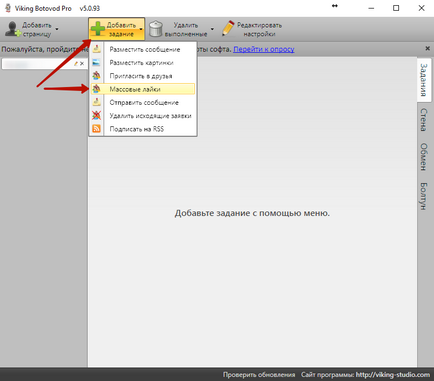Open Удалить выполненные dropdown arrow

tap(212, 29)
